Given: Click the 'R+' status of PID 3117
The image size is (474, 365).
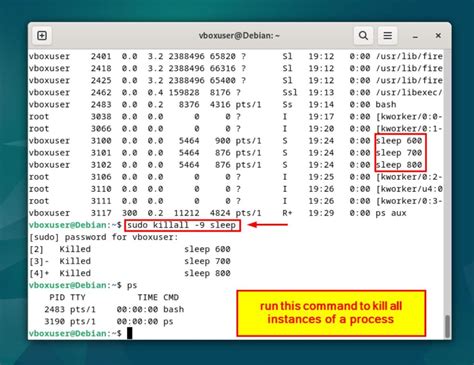Looking at the screenshot, I should [x=287, y=213].
